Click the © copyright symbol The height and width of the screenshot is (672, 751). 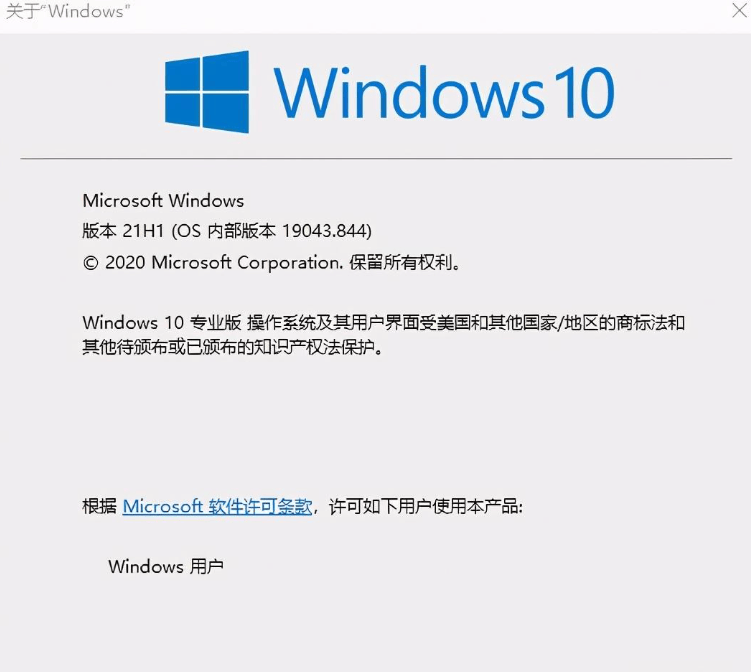click(x=91, y=263)
